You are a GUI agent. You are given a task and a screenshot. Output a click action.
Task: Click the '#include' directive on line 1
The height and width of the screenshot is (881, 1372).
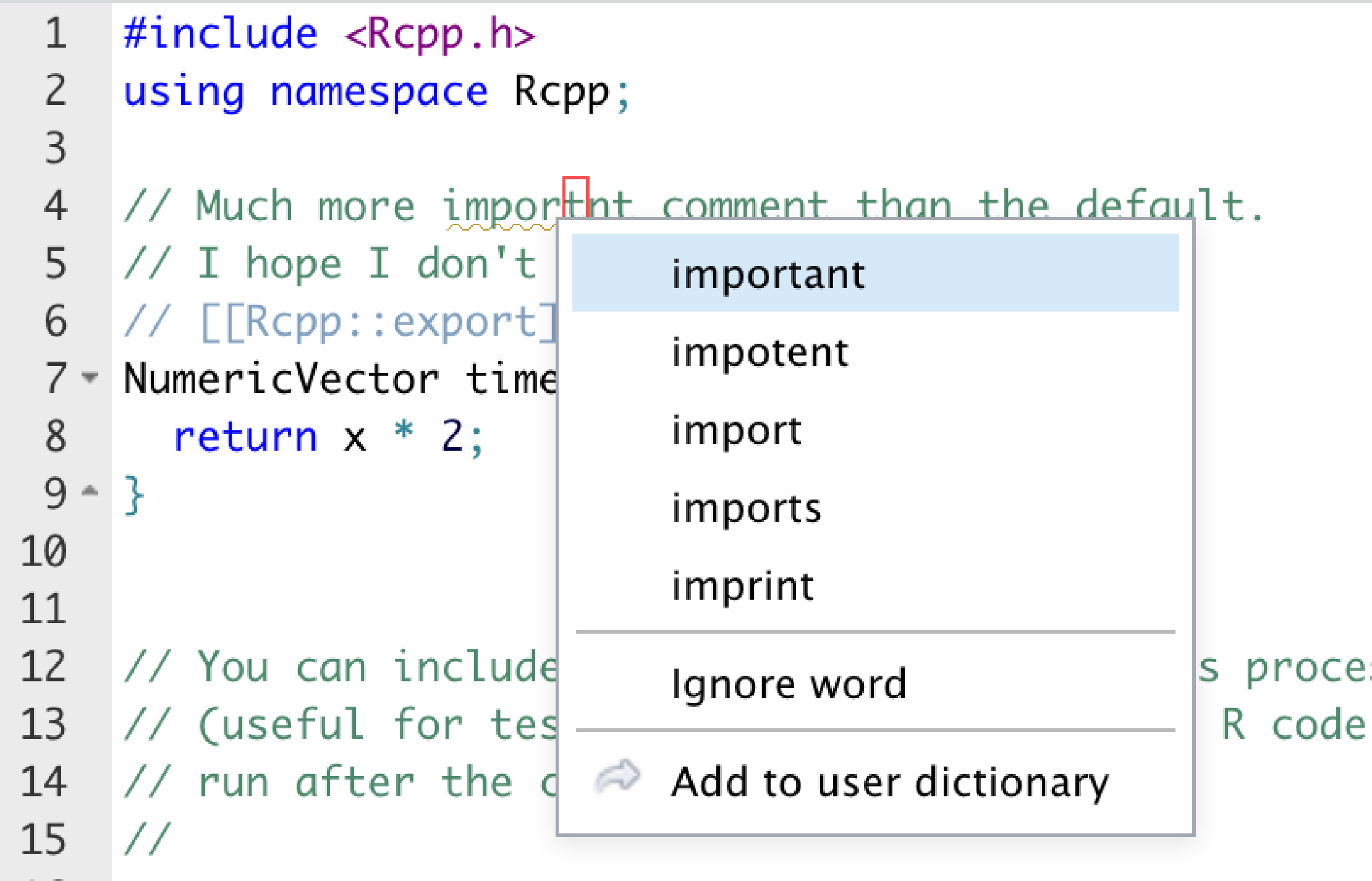[220, 33]
